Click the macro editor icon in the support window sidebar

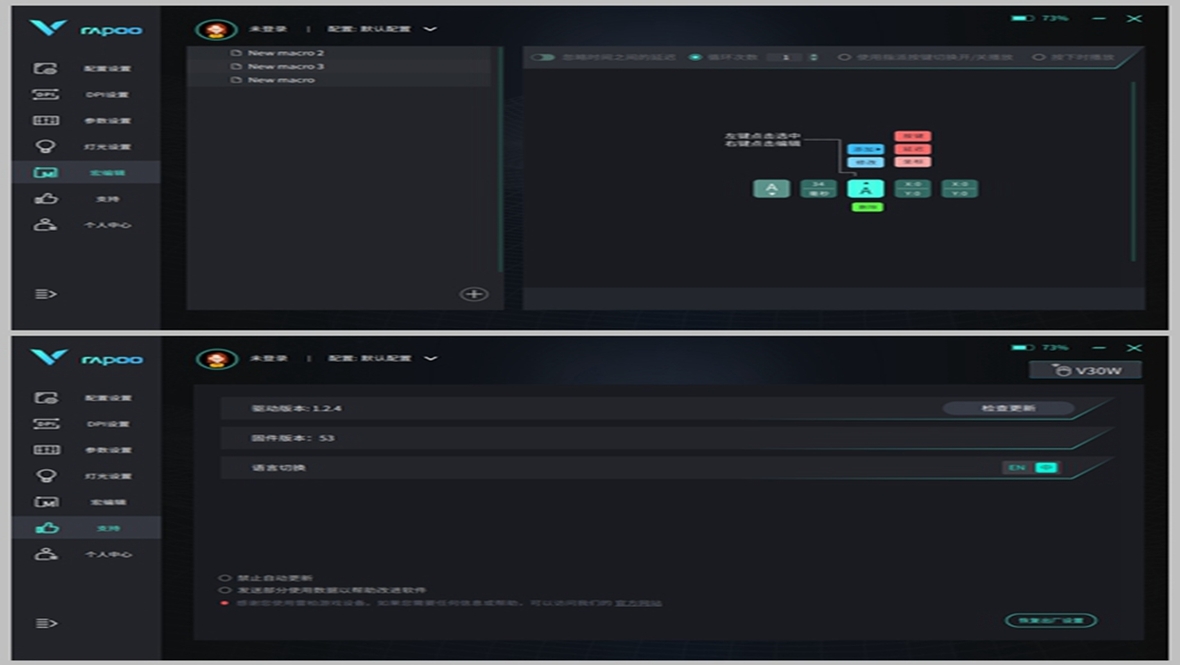(x=46, y=502)
